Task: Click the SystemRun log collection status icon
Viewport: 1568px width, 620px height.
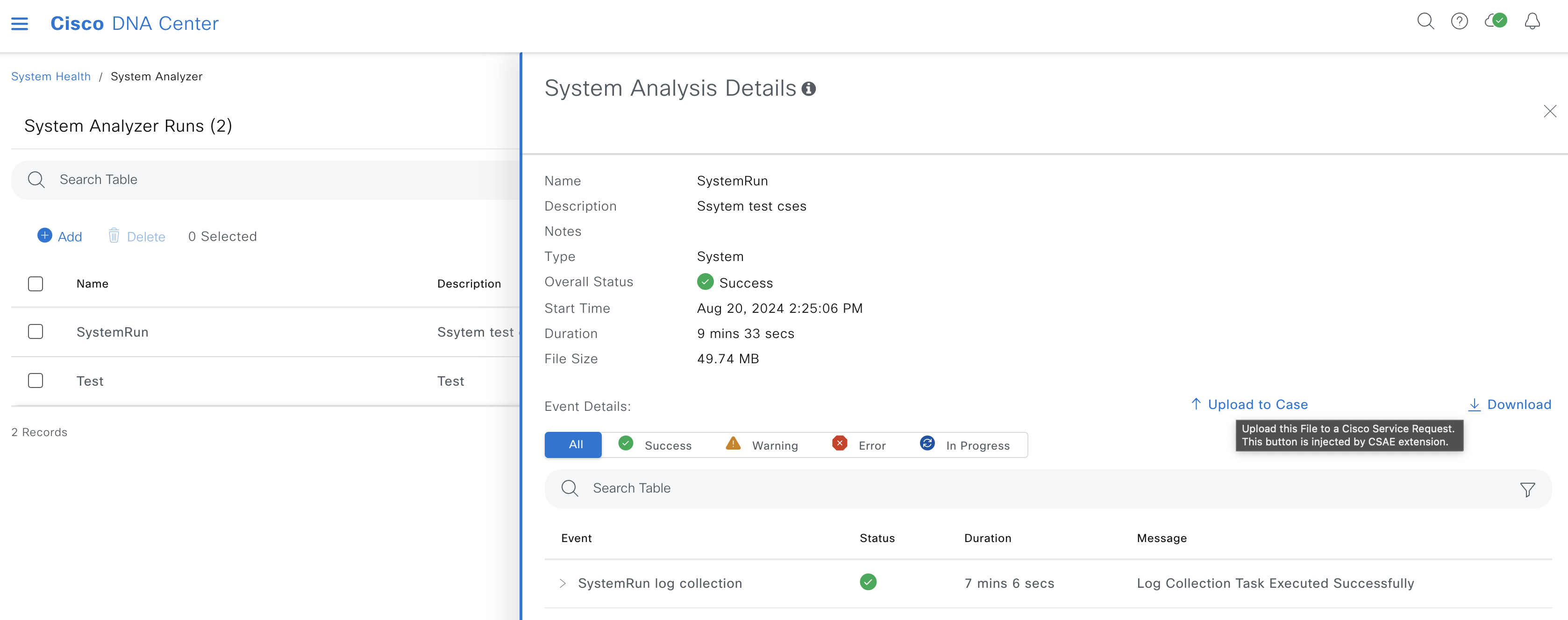Action: click(x=868, y=582)
